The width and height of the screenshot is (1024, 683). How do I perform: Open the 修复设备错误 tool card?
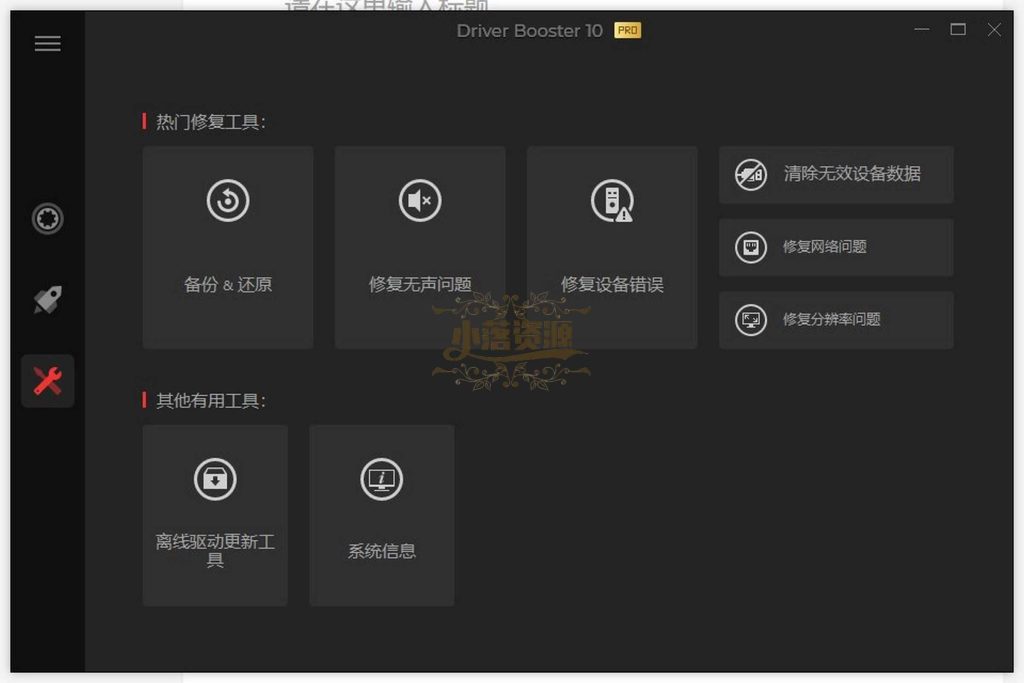point(612,247)
